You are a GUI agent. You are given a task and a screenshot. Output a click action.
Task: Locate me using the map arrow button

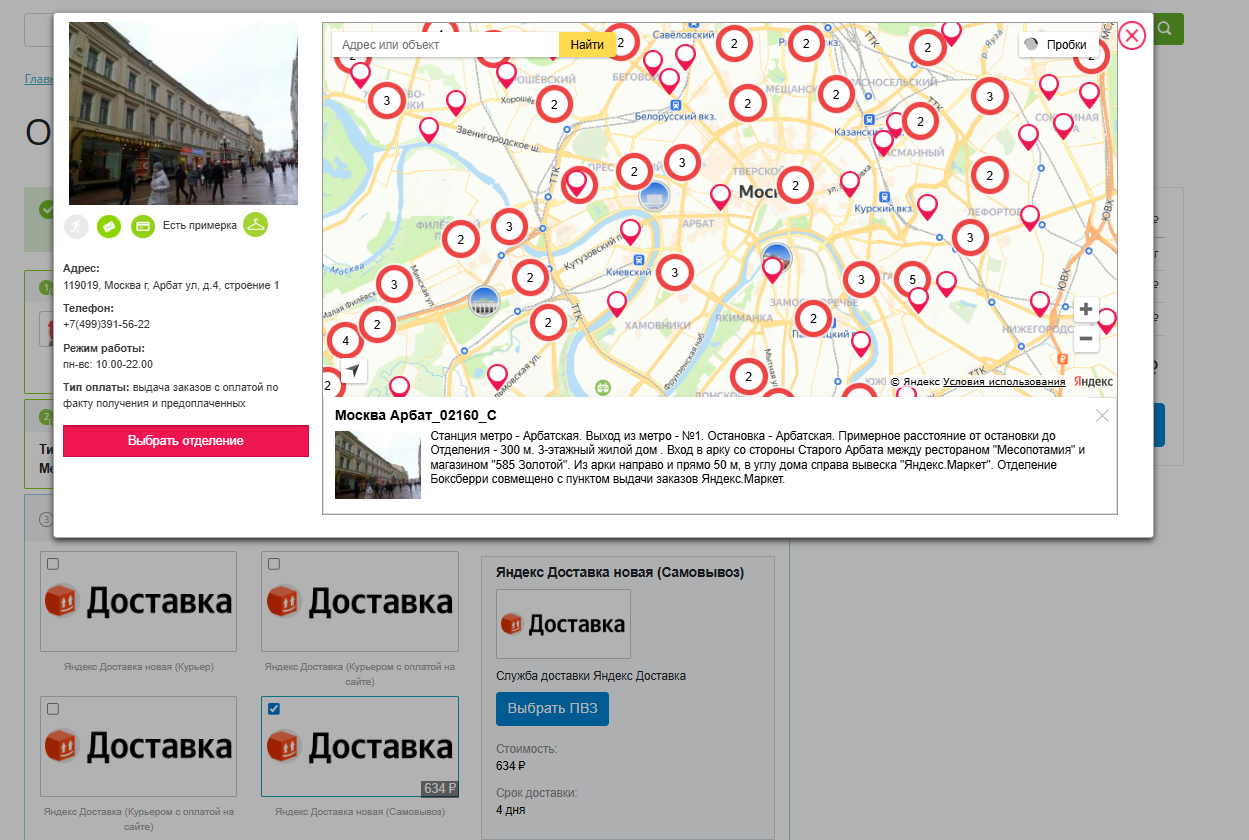(353, 371)
